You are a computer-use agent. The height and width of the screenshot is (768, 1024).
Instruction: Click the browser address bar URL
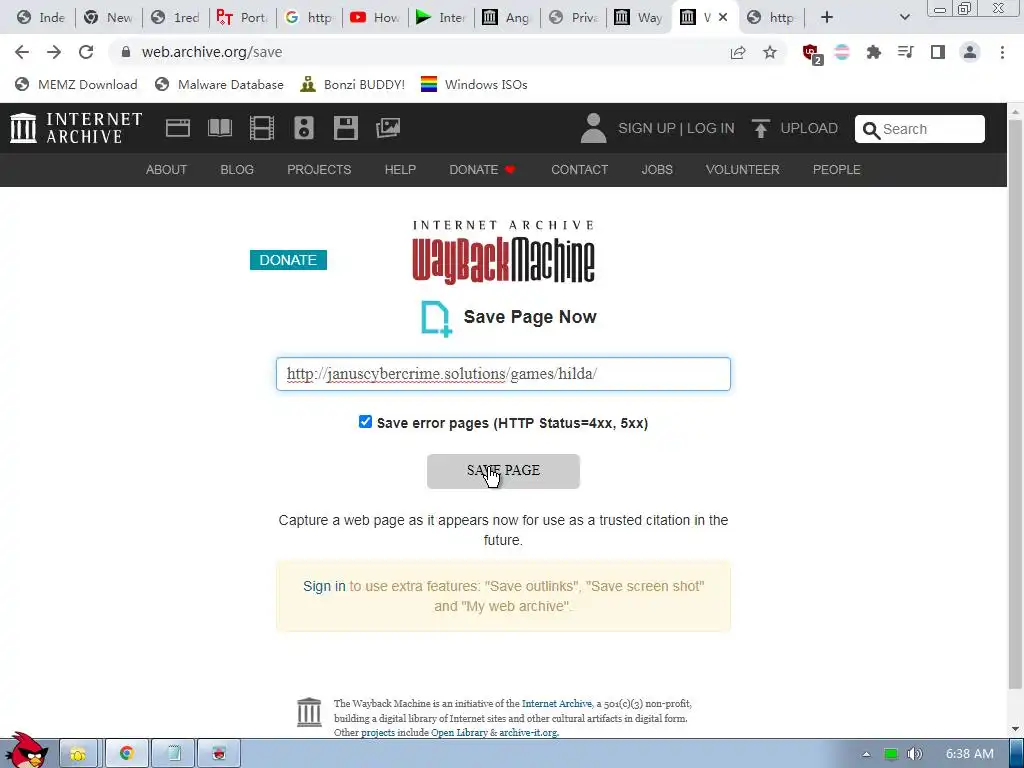pos(212,52)
